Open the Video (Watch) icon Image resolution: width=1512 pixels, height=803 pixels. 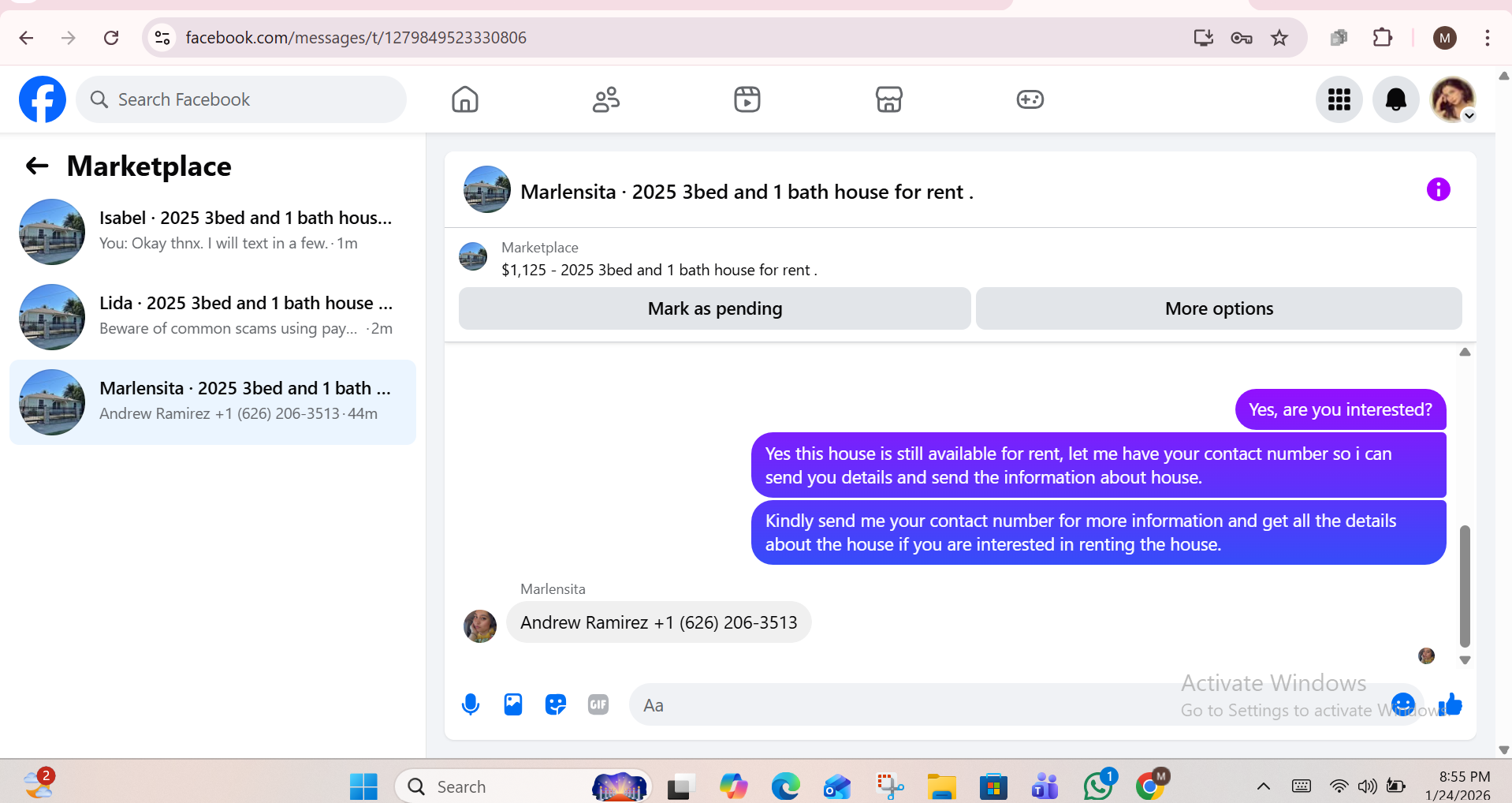[747, 99]
